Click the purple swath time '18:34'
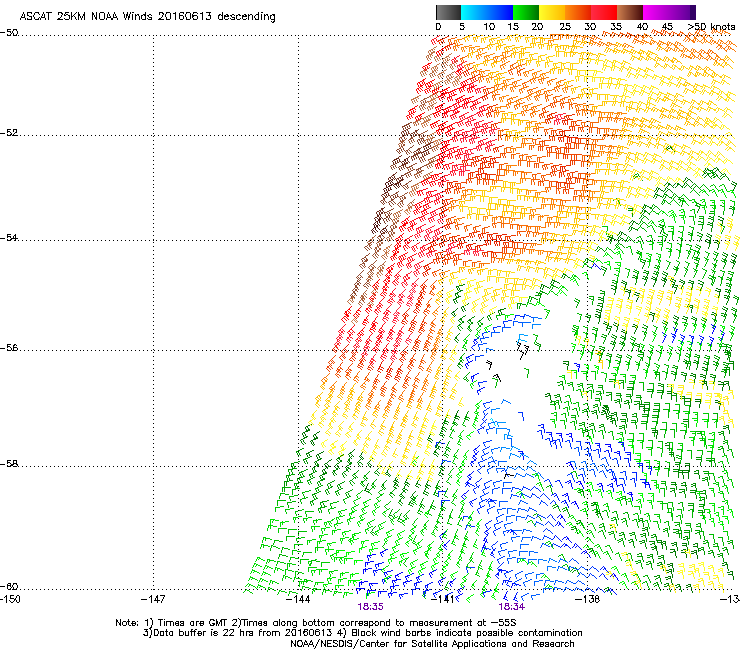This screenshot has width=740, height=650. point(512,607)
